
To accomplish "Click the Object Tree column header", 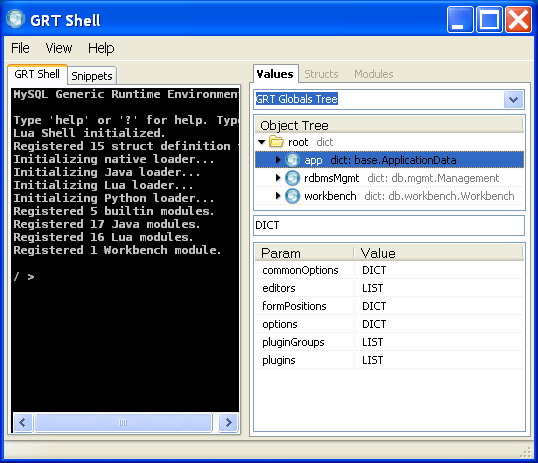I will click(389, 125).
